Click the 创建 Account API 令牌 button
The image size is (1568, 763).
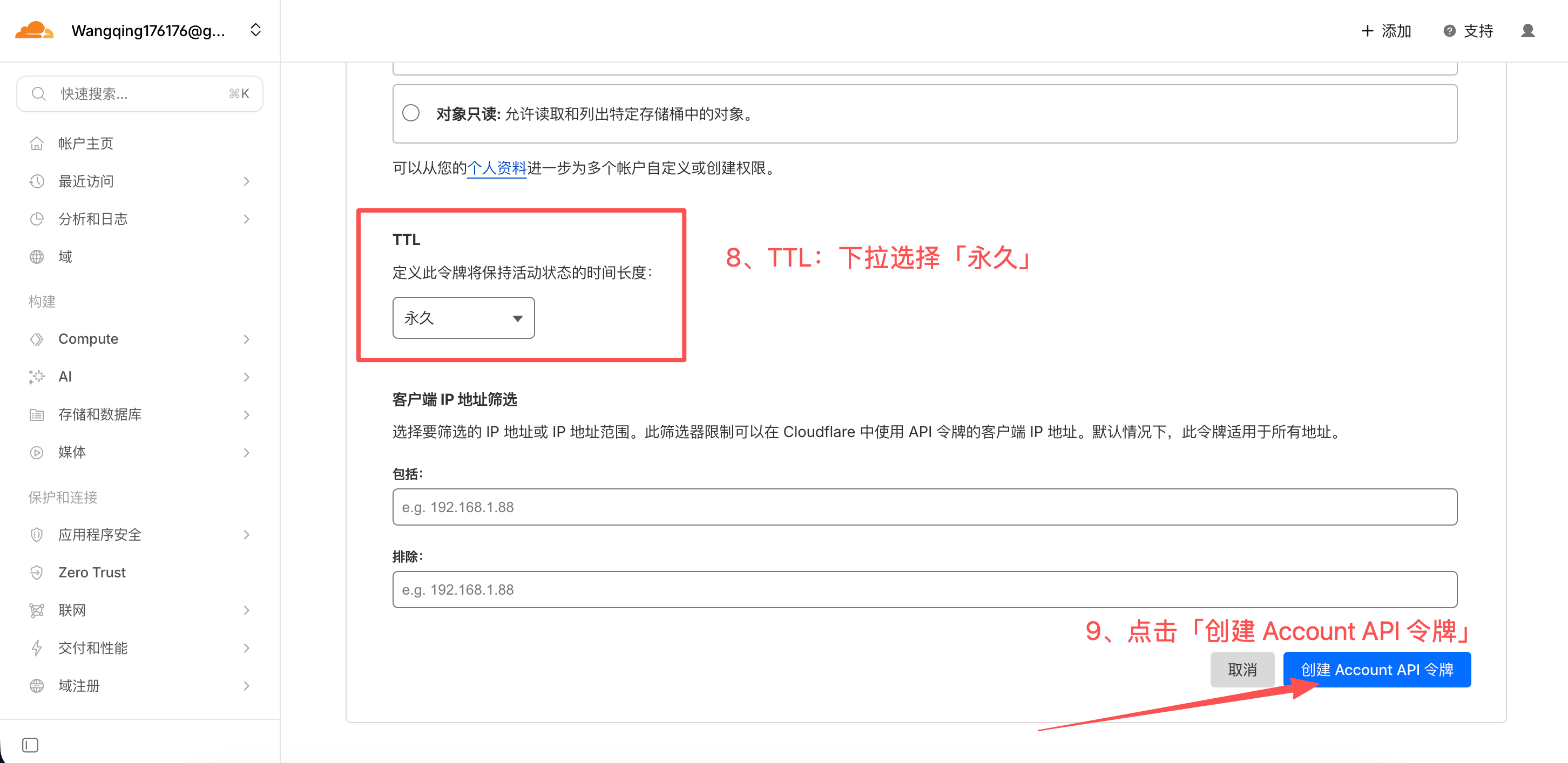pos(1376,669)
